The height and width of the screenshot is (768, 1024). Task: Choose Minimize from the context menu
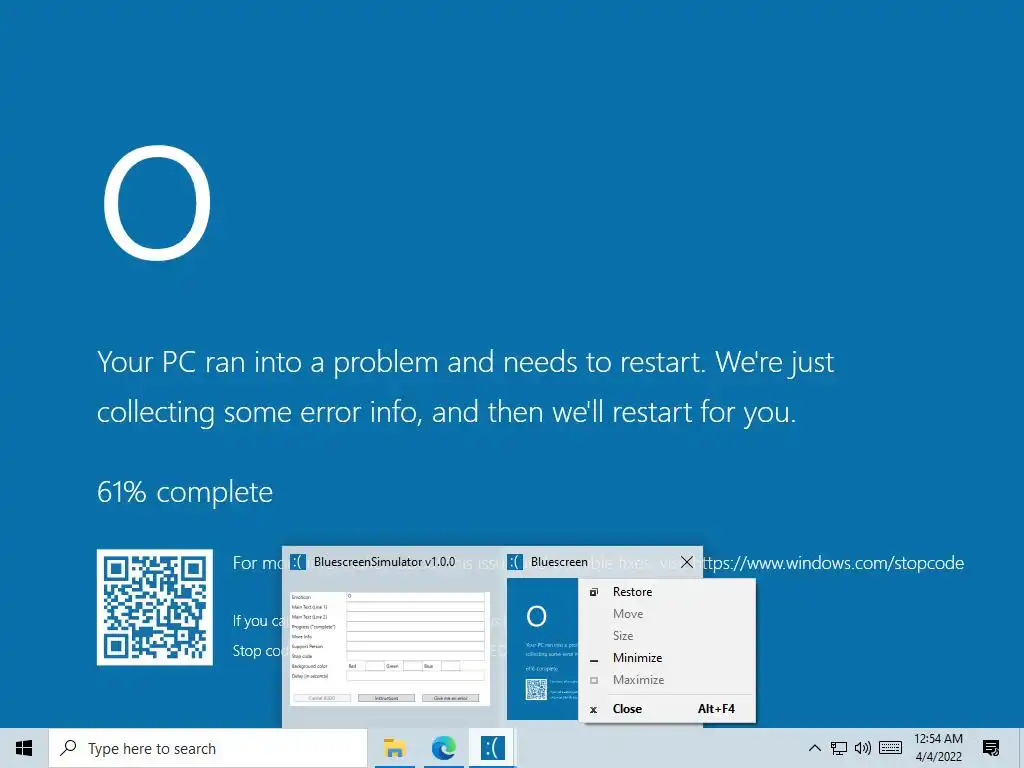tap(667, 658)
